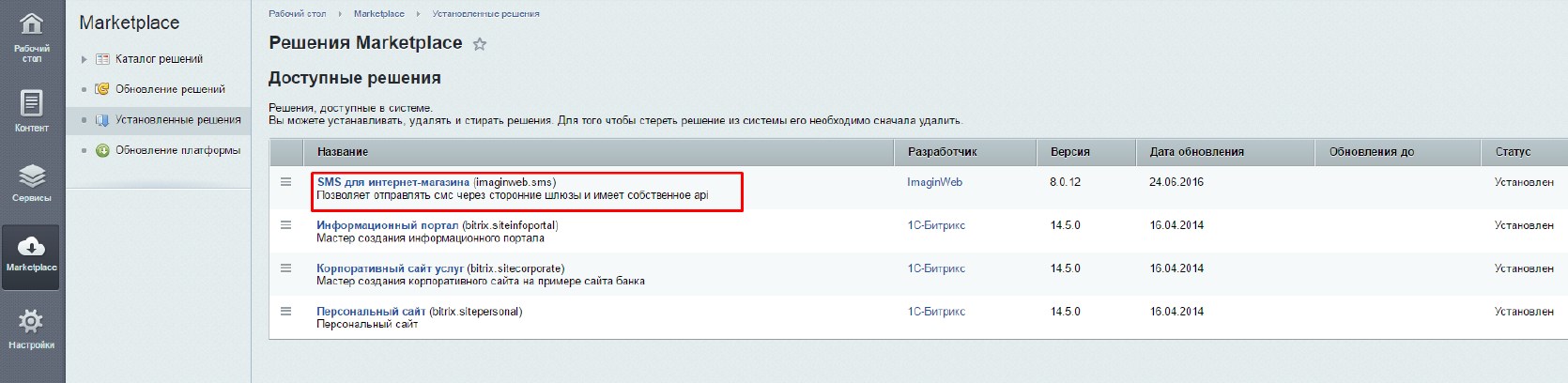
Task: Open row menu for SMS для интернет-магазина
Action: click(x=286, y=182)
